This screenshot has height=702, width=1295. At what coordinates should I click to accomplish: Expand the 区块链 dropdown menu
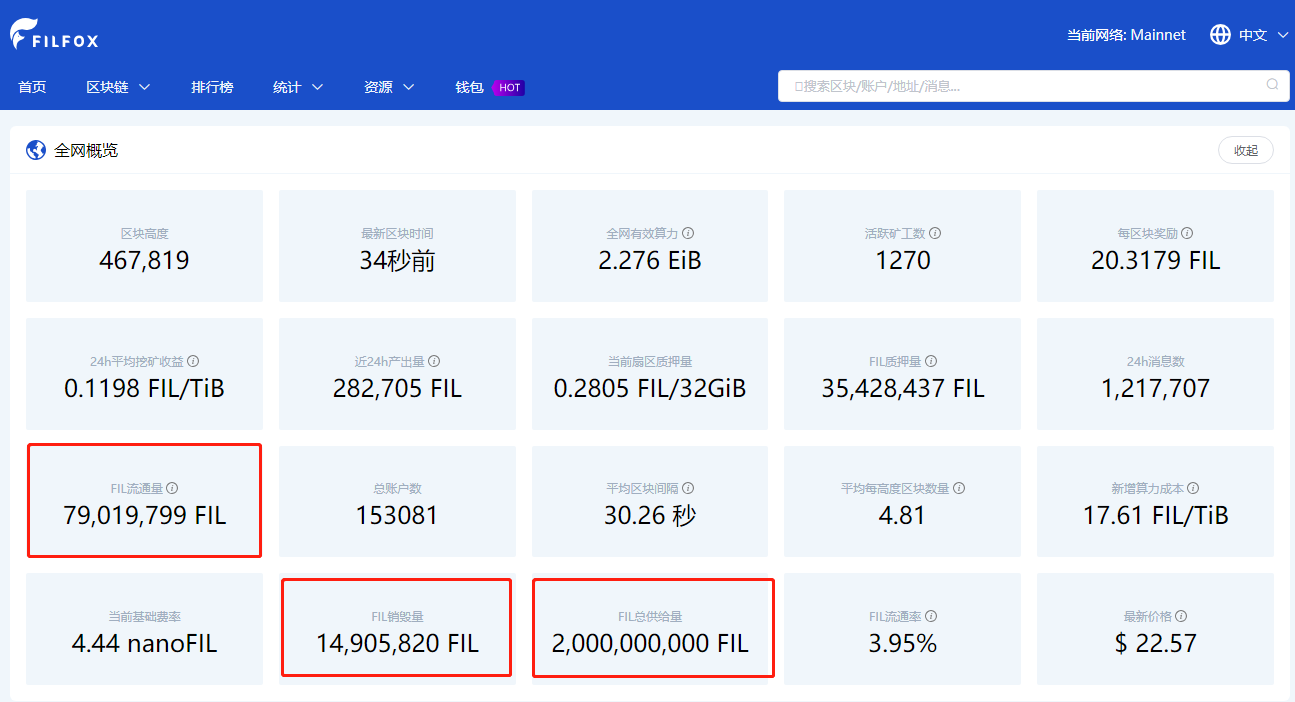[x=118, y=87]
